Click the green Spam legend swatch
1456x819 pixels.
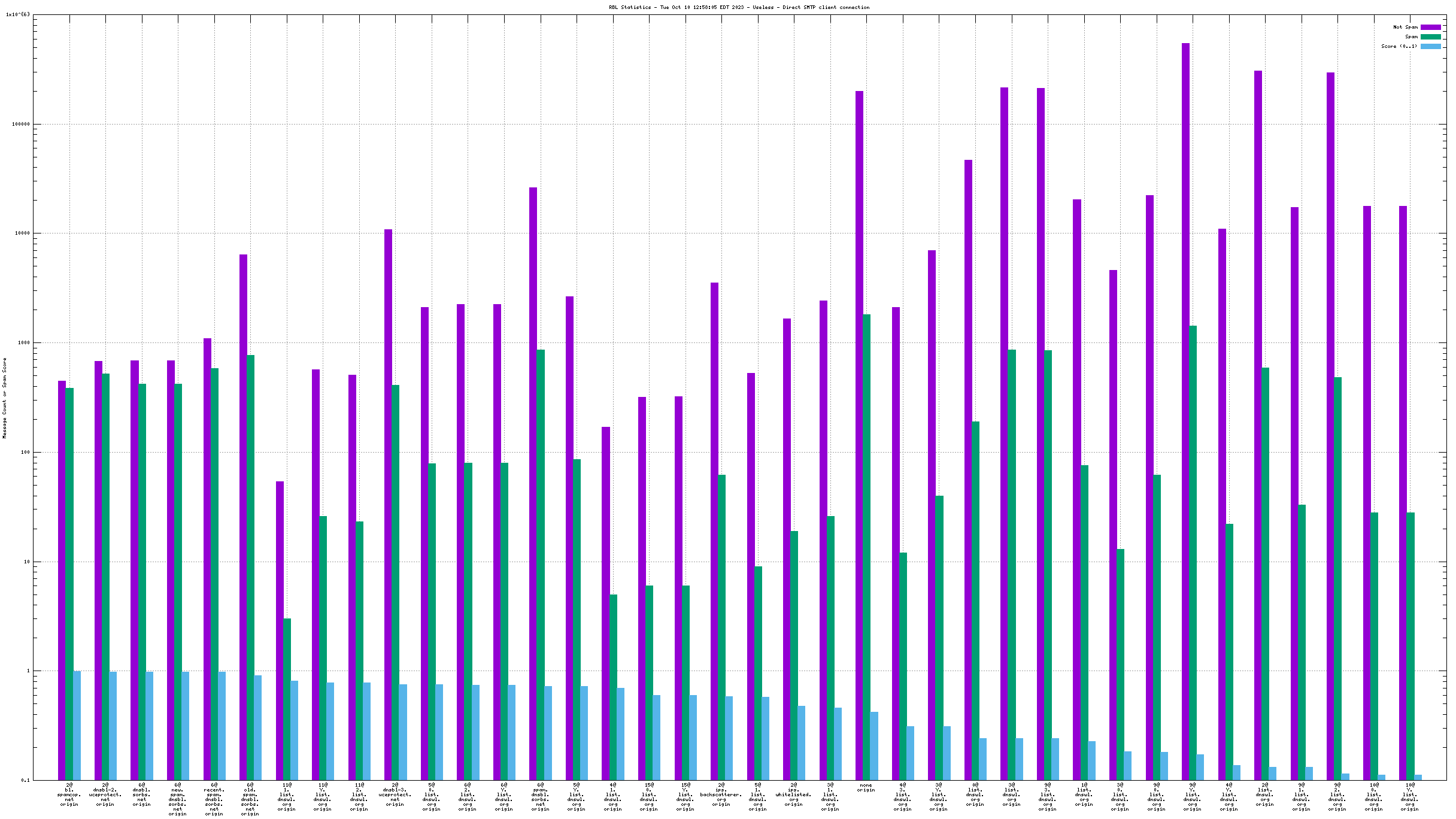coord(1430,37)
